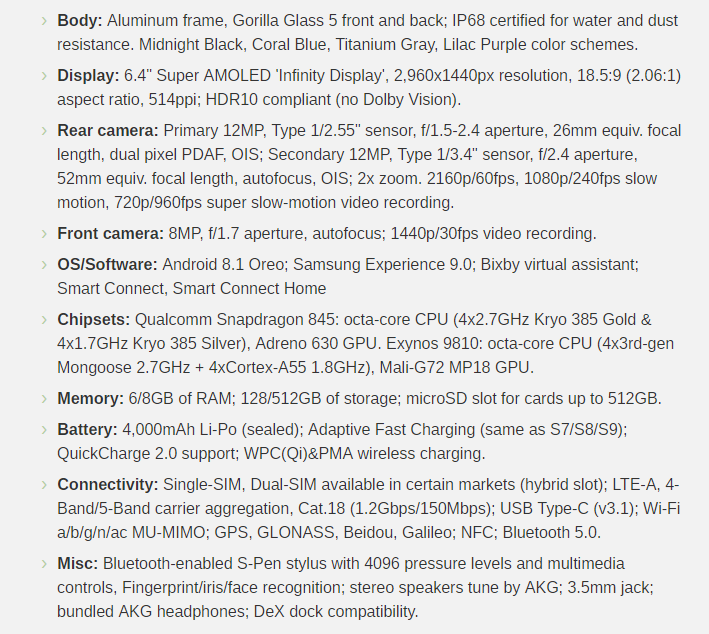Click the OS/Software bold label
The image size is (709, 634).
pyautogui.click(x=107, y=265)
